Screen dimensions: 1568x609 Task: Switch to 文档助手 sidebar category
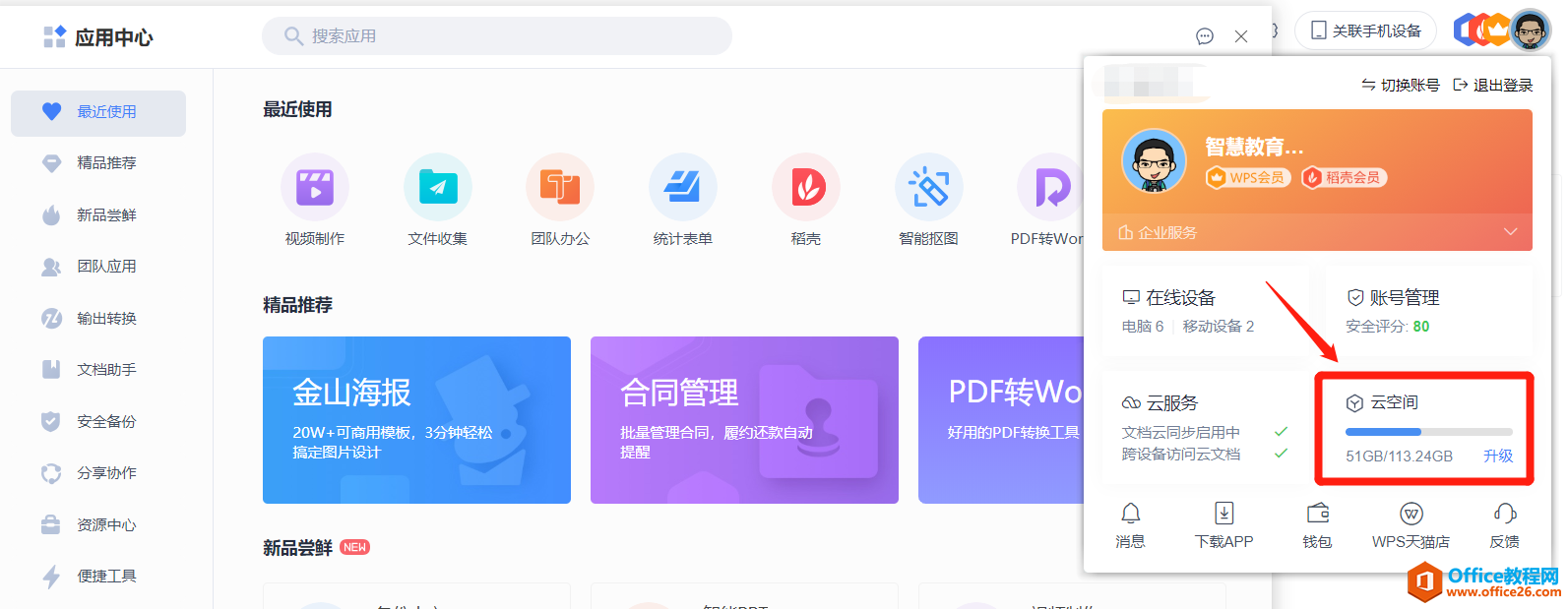click(98, 370)
